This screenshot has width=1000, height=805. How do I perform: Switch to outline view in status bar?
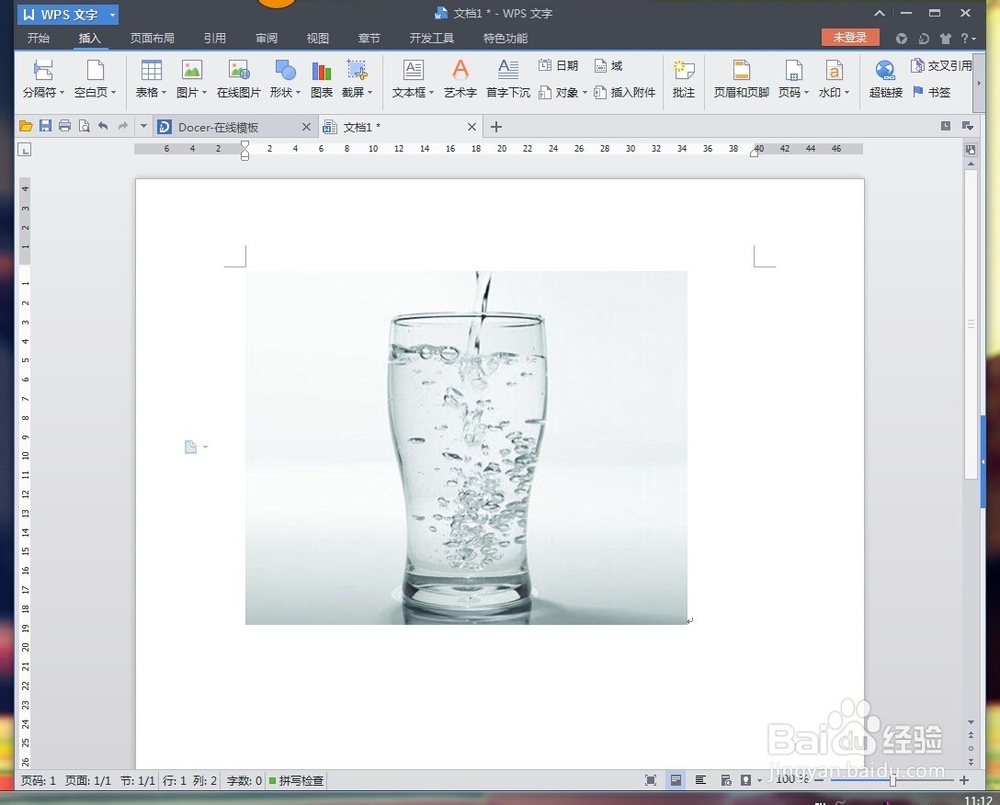(x=700, y=780)
